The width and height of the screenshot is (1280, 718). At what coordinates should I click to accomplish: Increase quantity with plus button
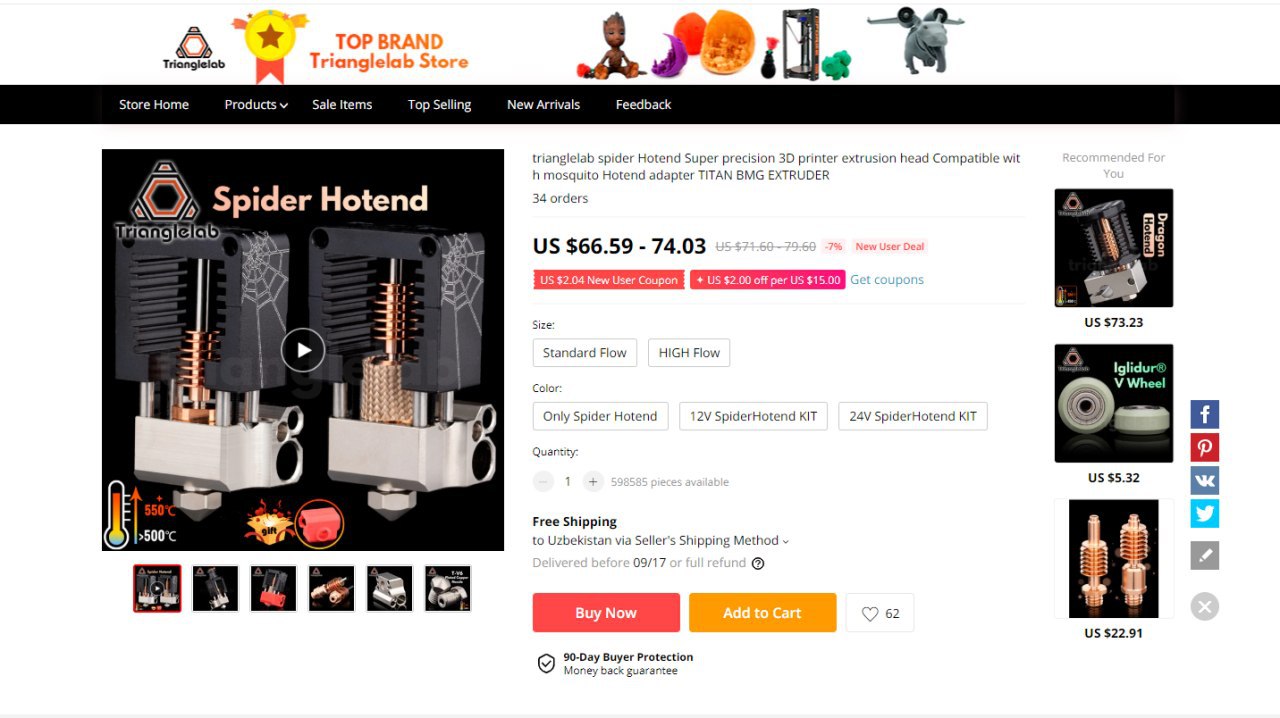[x=593, y=481]
